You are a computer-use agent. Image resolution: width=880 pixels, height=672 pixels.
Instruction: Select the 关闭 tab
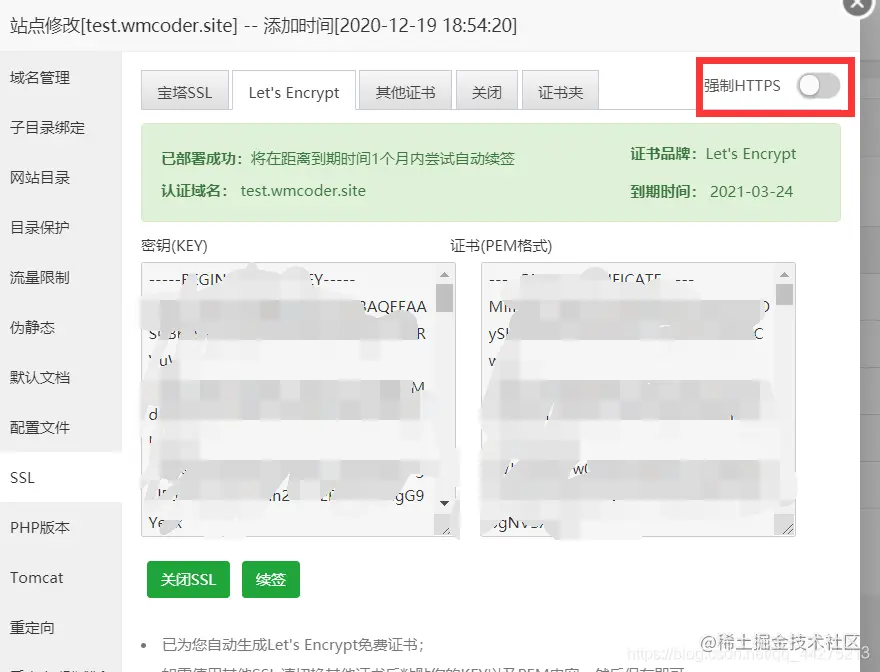[487, 91]
